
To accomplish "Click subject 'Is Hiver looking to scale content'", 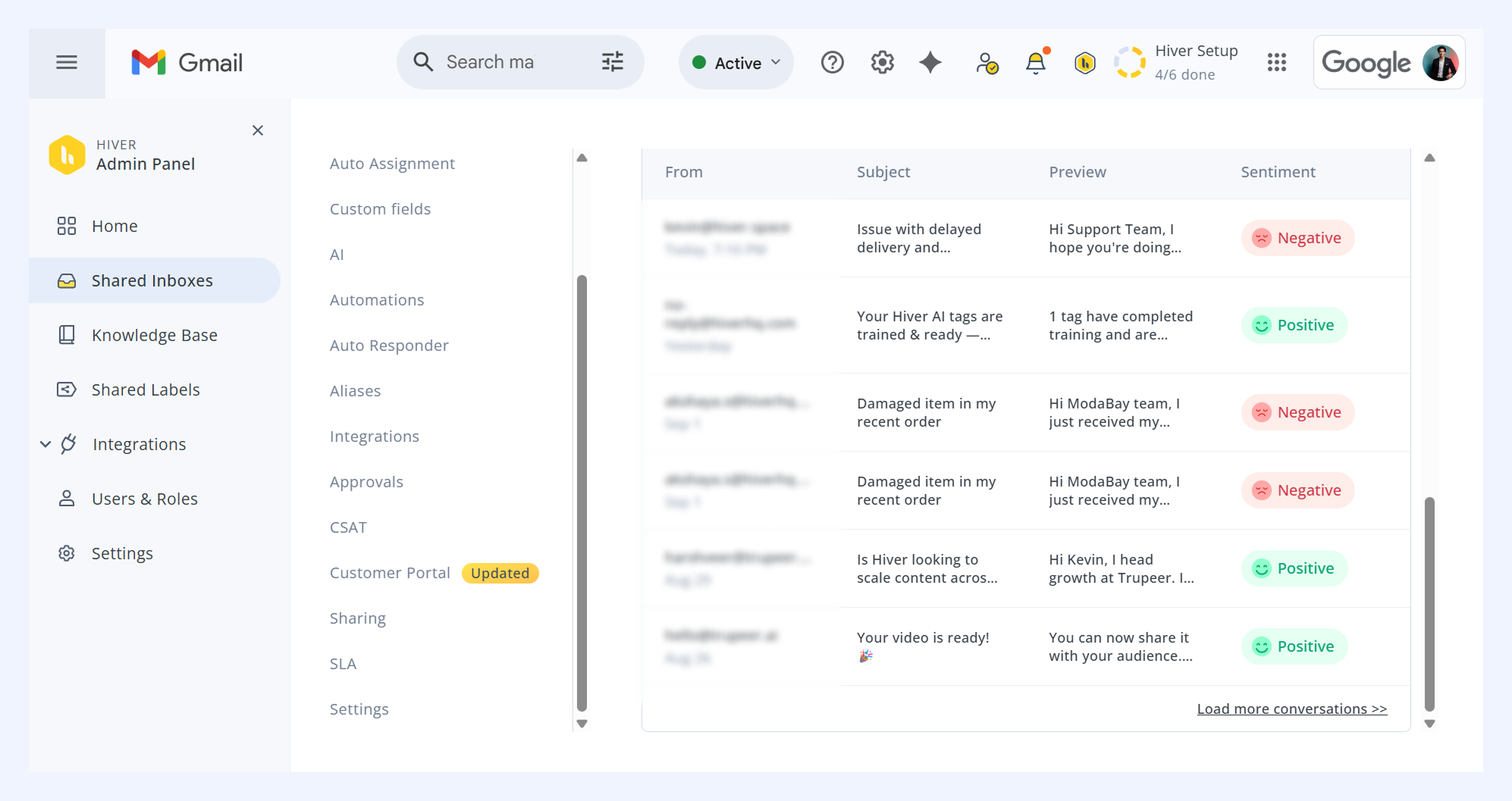I will [x=927, y=568].
